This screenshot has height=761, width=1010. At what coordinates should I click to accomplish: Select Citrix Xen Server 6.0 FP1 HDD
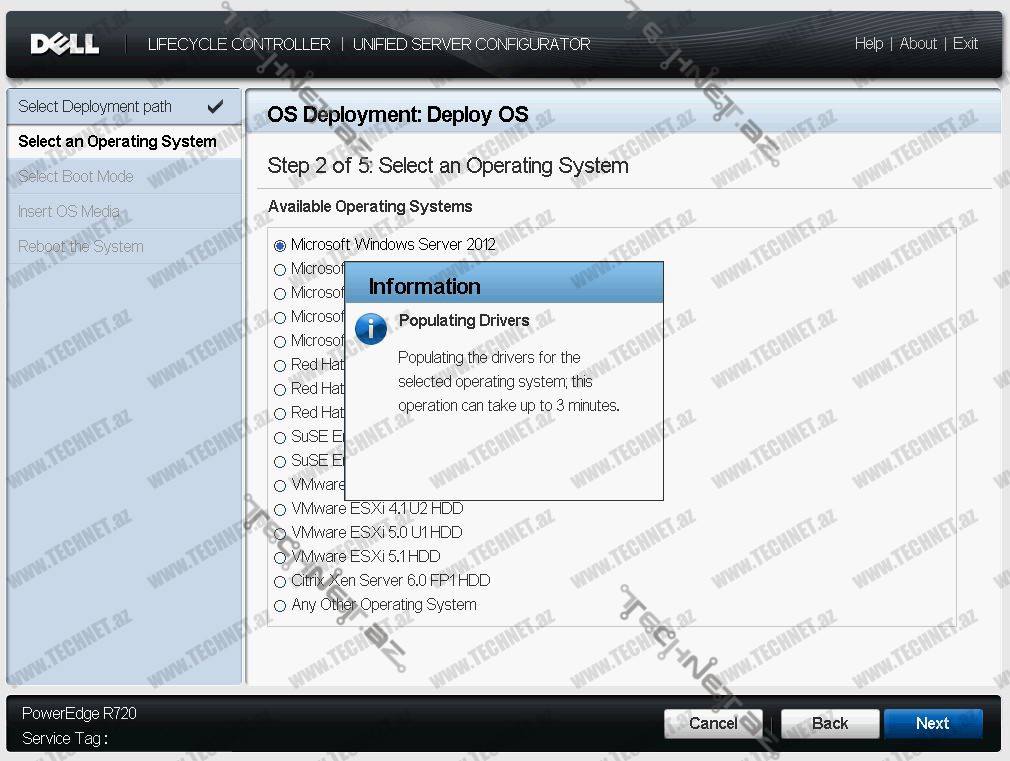280,581
